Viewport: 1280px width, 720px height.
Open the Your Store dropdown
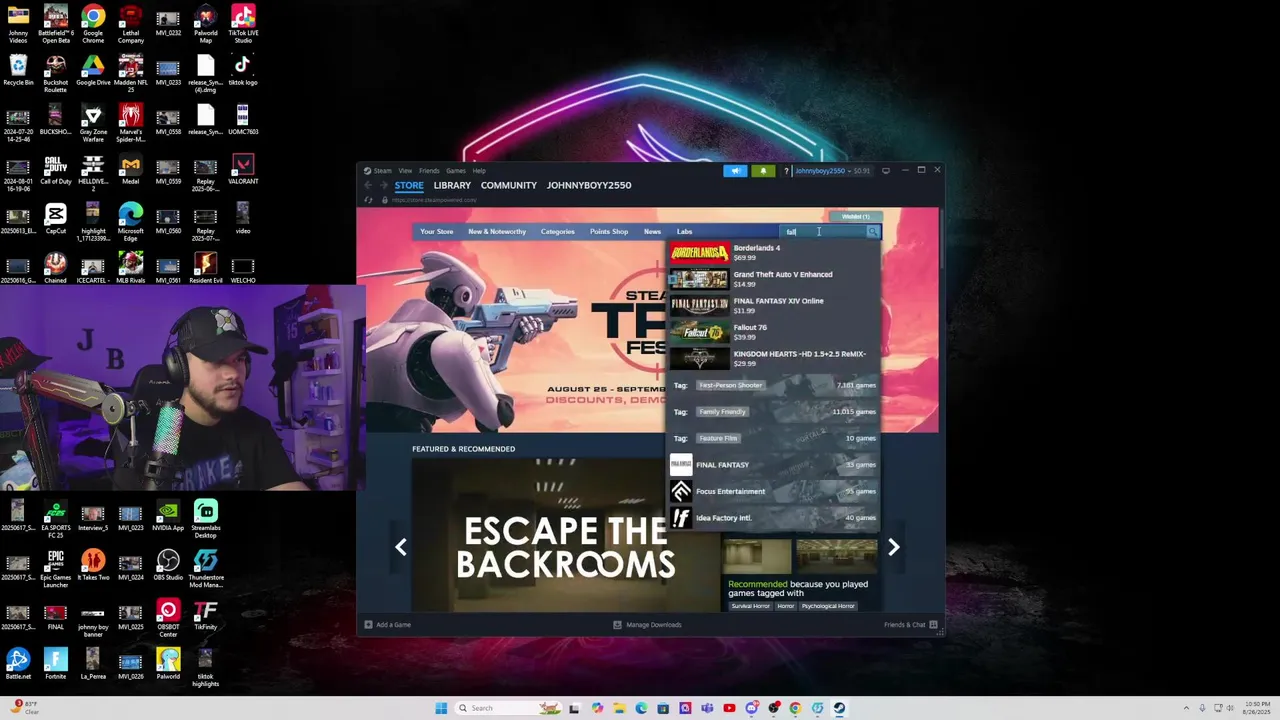(x=436, y=232)
